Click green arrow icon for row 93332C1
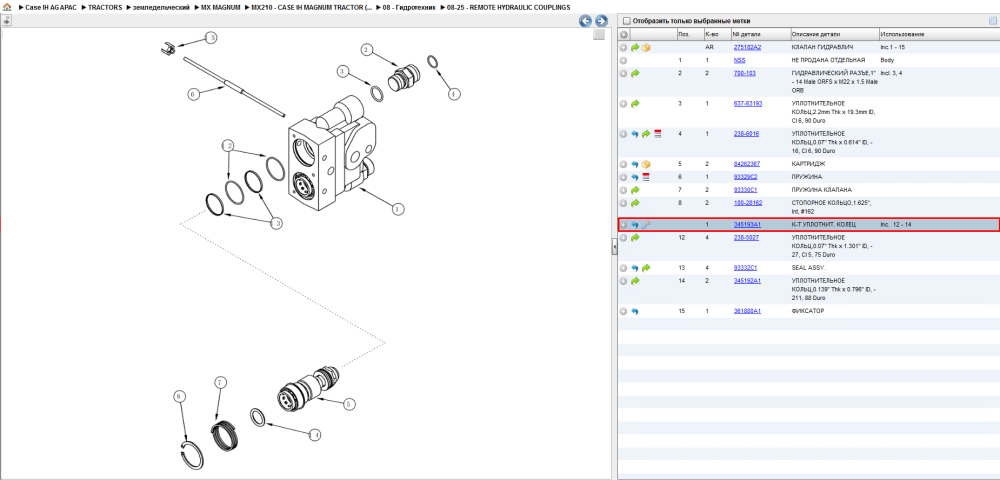Viewport: 1000px width, 480px height. tap(646, 268)
